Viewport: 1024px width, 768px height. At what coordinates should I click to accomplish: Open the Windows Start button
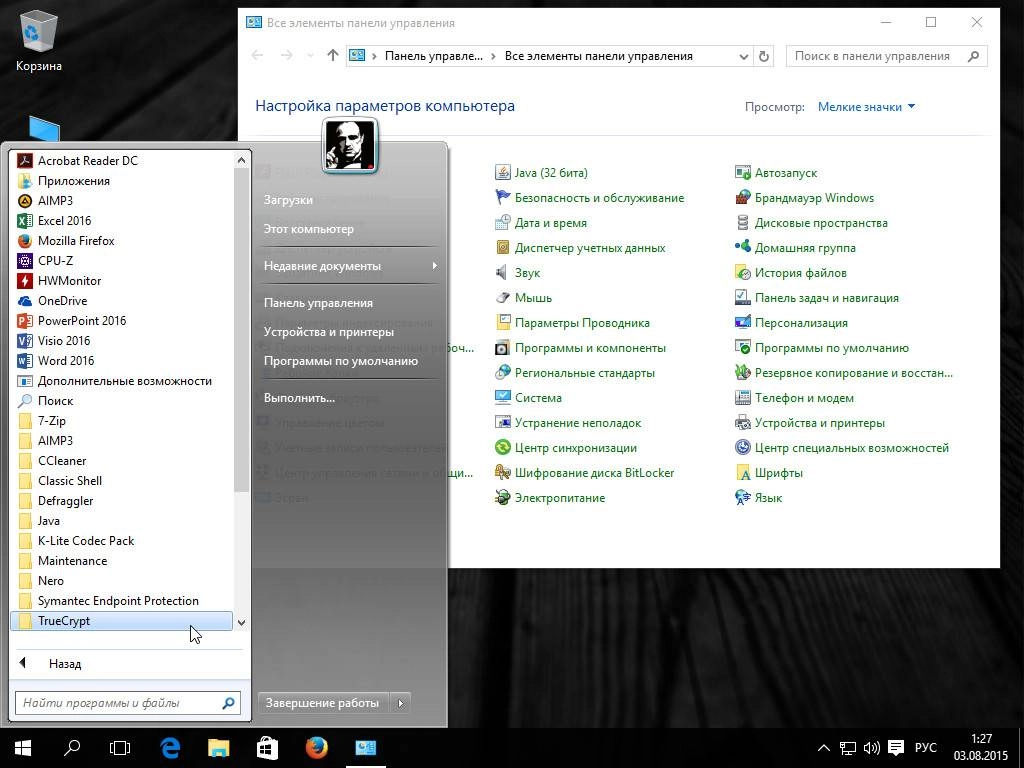pos(24,748)
